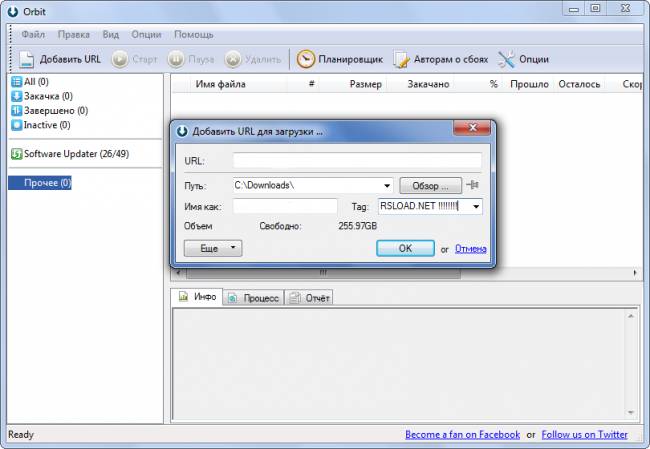
Task: Click the Ready status bar text
Action: (x=21, y=434)
